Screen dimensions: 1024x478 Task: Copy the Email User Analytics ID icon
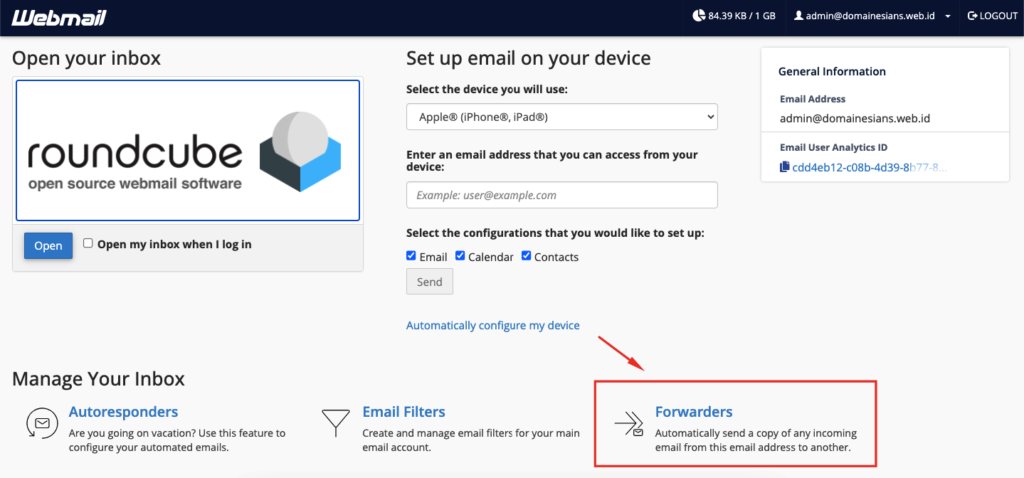(x=784, y=167)
